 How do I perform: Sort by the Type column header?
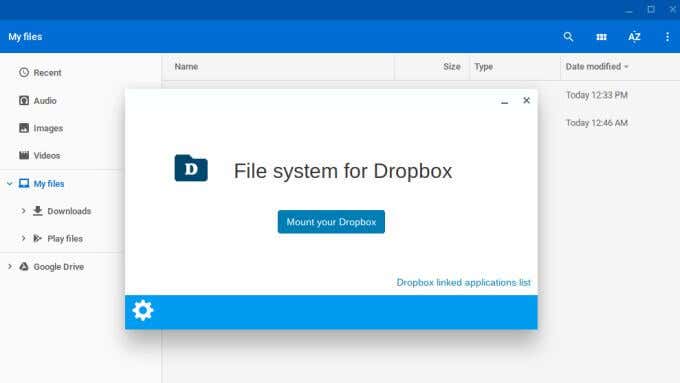click(483, 66)
